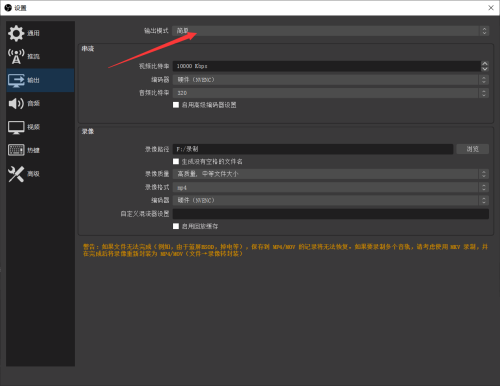Open the 高级 (Advanced) tools icon page
Screen dimensions: 500x386
16,174
